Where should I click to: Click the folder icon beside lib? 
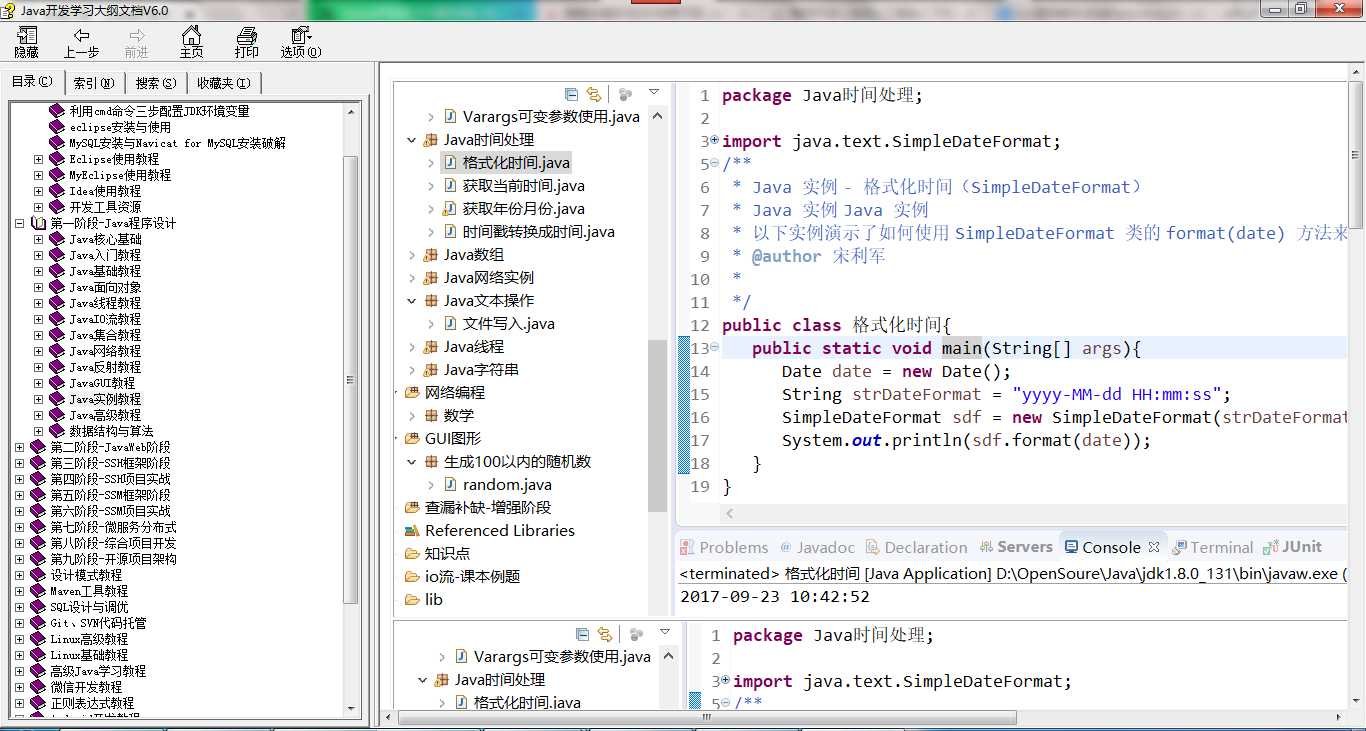pyautogui.click(x=412, y=600)
